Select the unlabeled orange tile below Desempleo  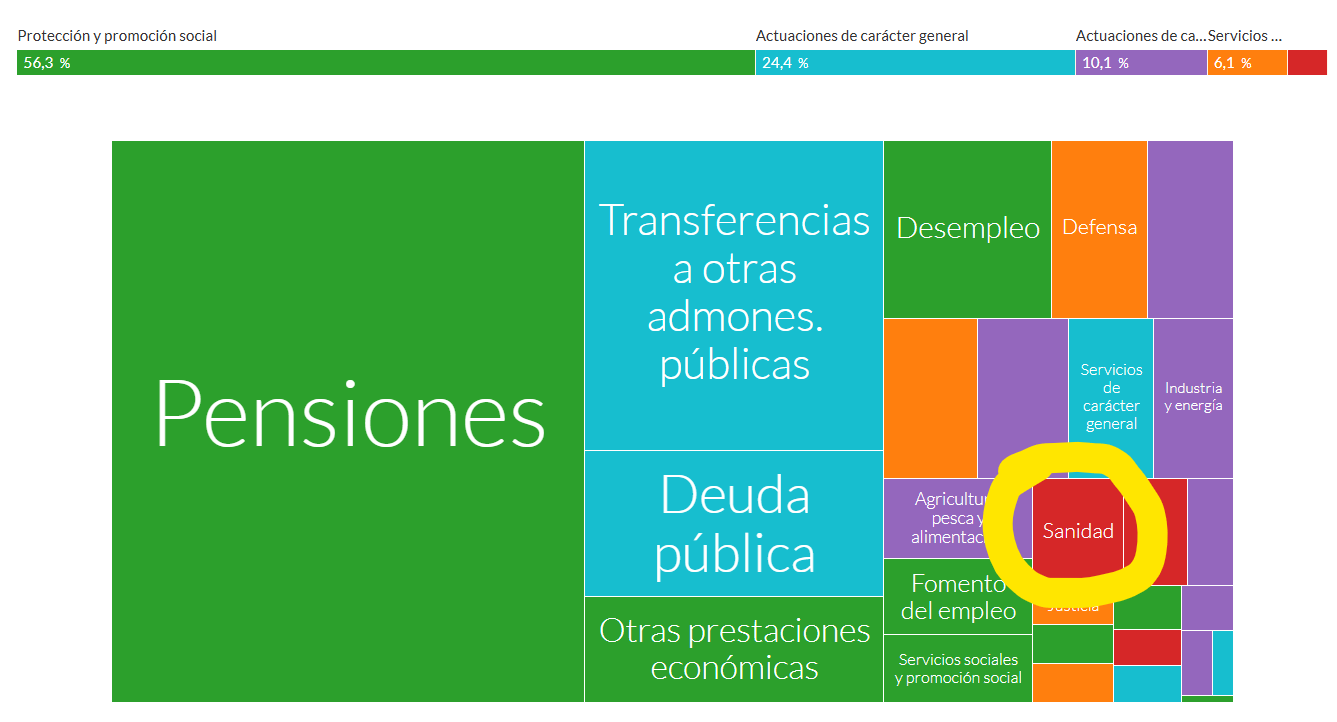point(930,397)
